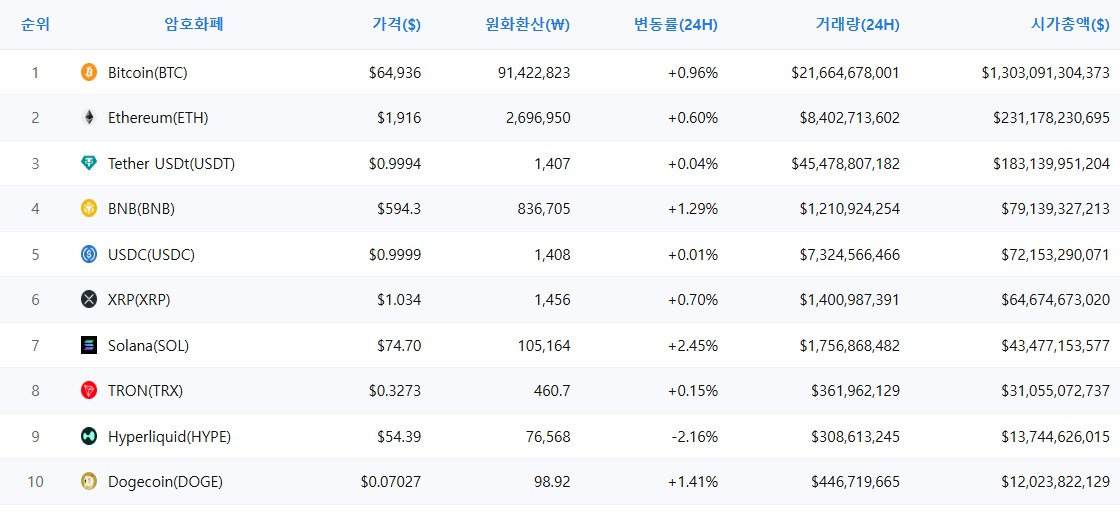Click Dogecoin market cap $12,023,822,129

pyautogui.click(x=1056, y=483)
